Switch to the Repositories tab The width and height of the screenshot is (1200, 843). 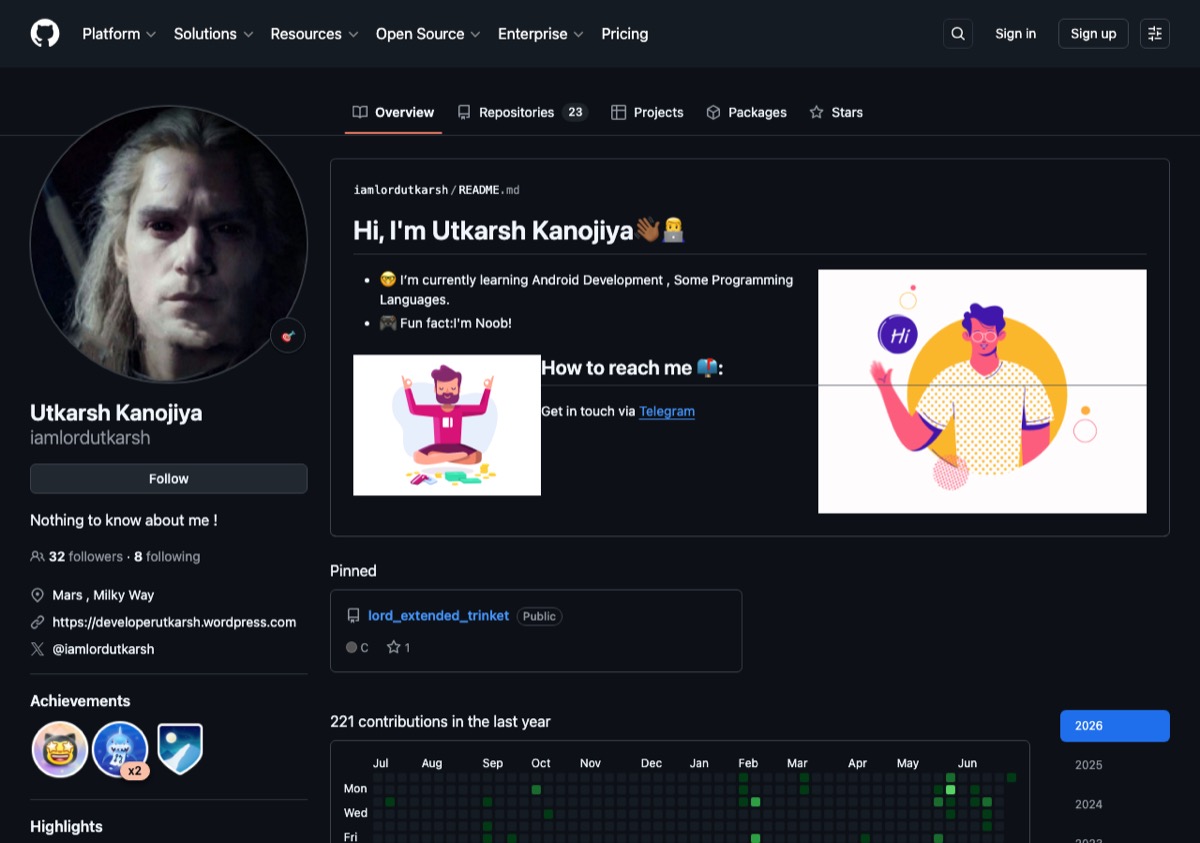pos(522,112)
